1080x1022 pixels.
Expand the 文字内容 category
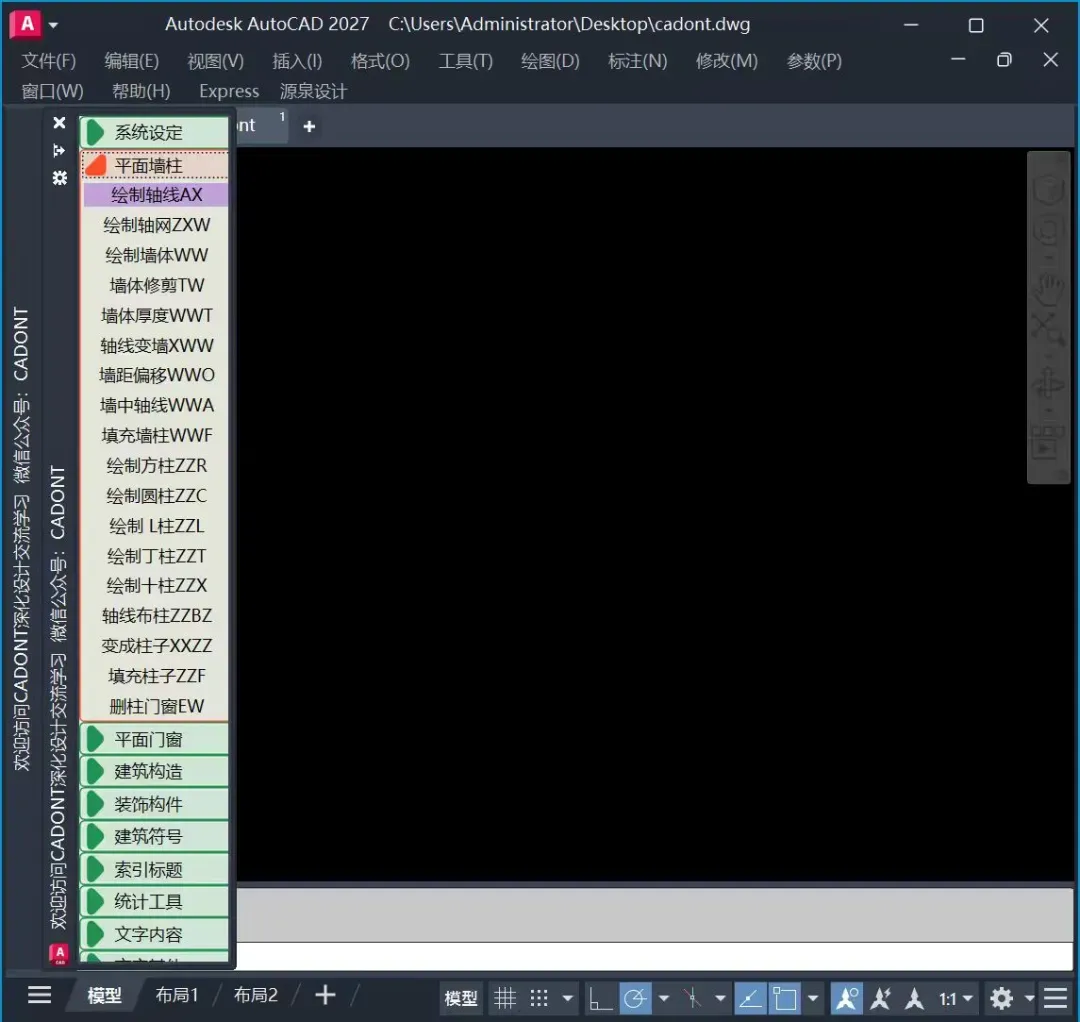pos(154,934)
